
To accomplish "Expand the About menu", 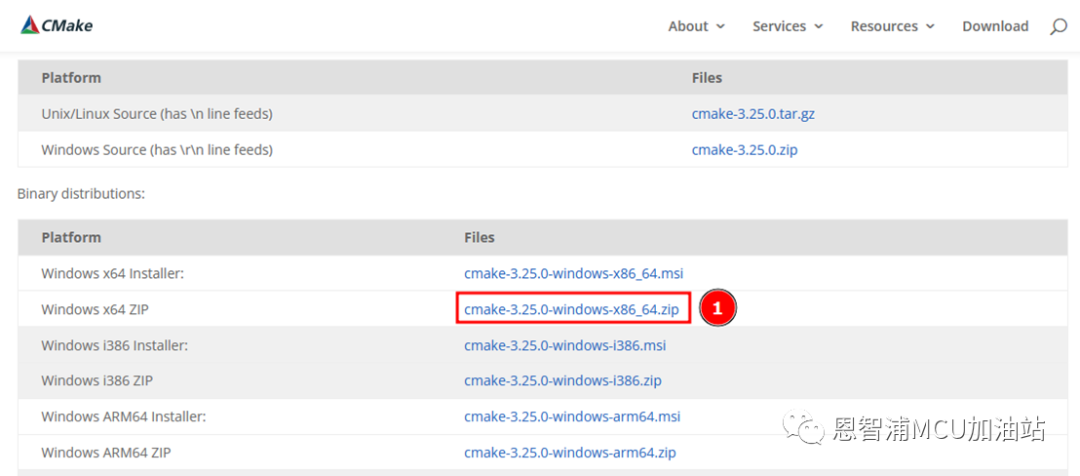I will (x=696, y=26).
